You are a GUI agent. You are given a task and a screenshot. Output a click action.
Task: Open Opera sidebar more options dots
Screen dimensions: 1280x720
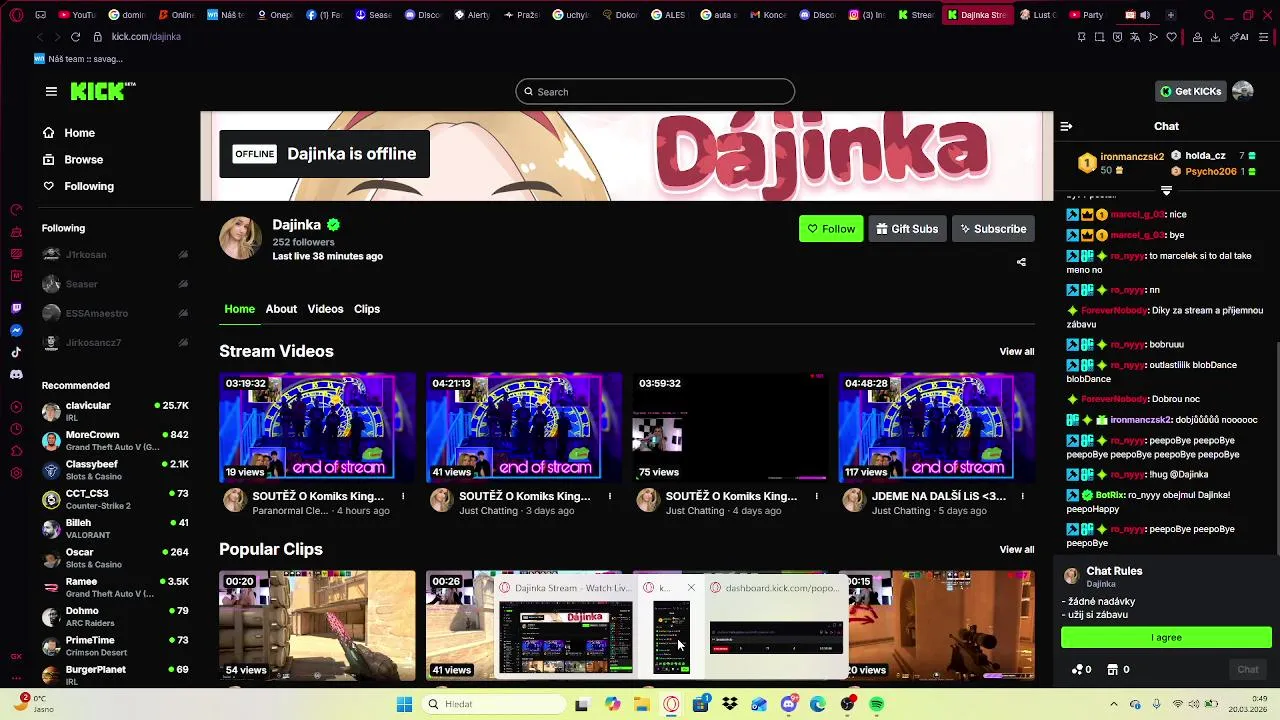[16, 677]
